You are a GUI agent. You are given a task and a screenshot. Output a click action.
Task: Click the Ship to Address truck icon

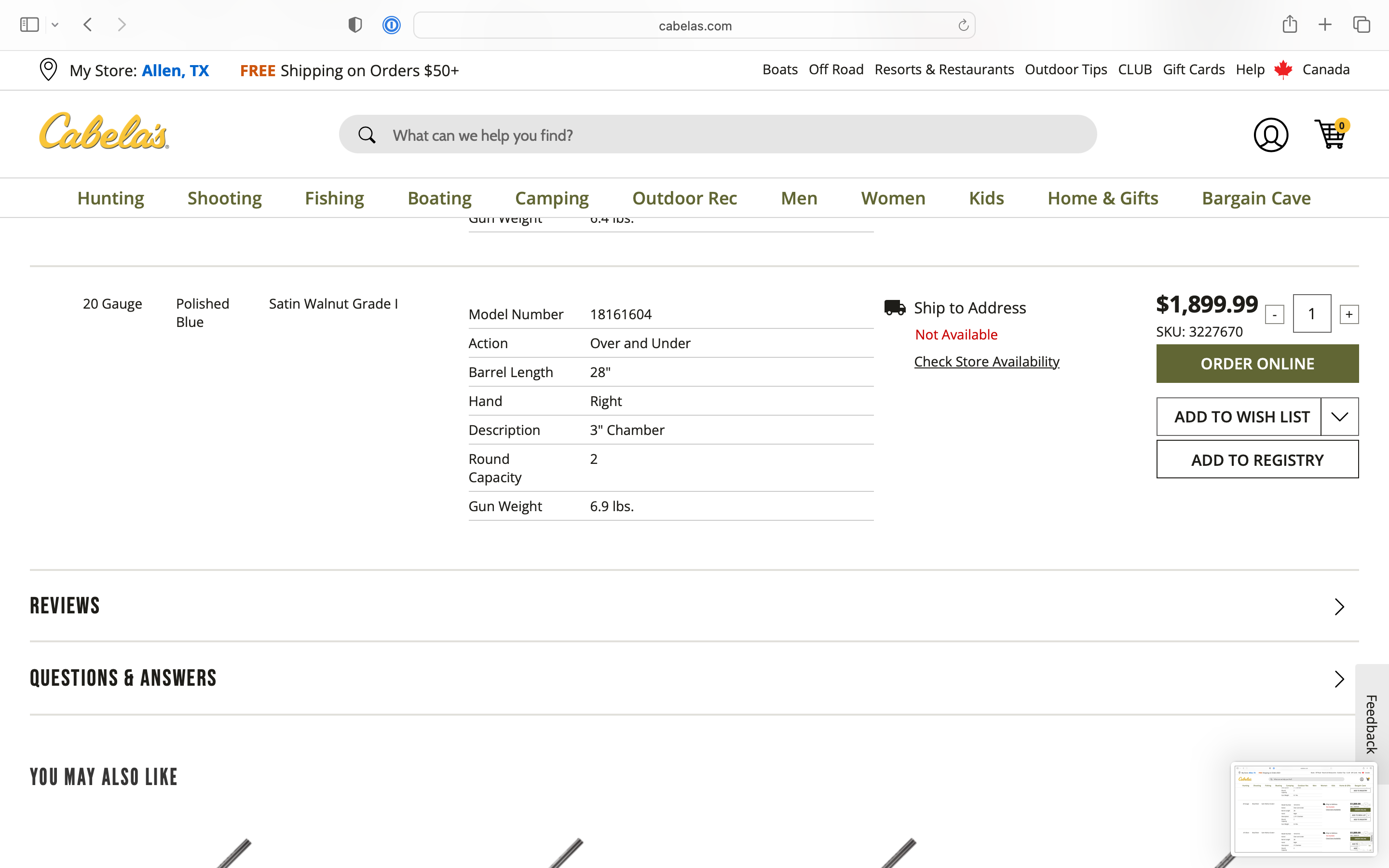(x=894, y=308)
